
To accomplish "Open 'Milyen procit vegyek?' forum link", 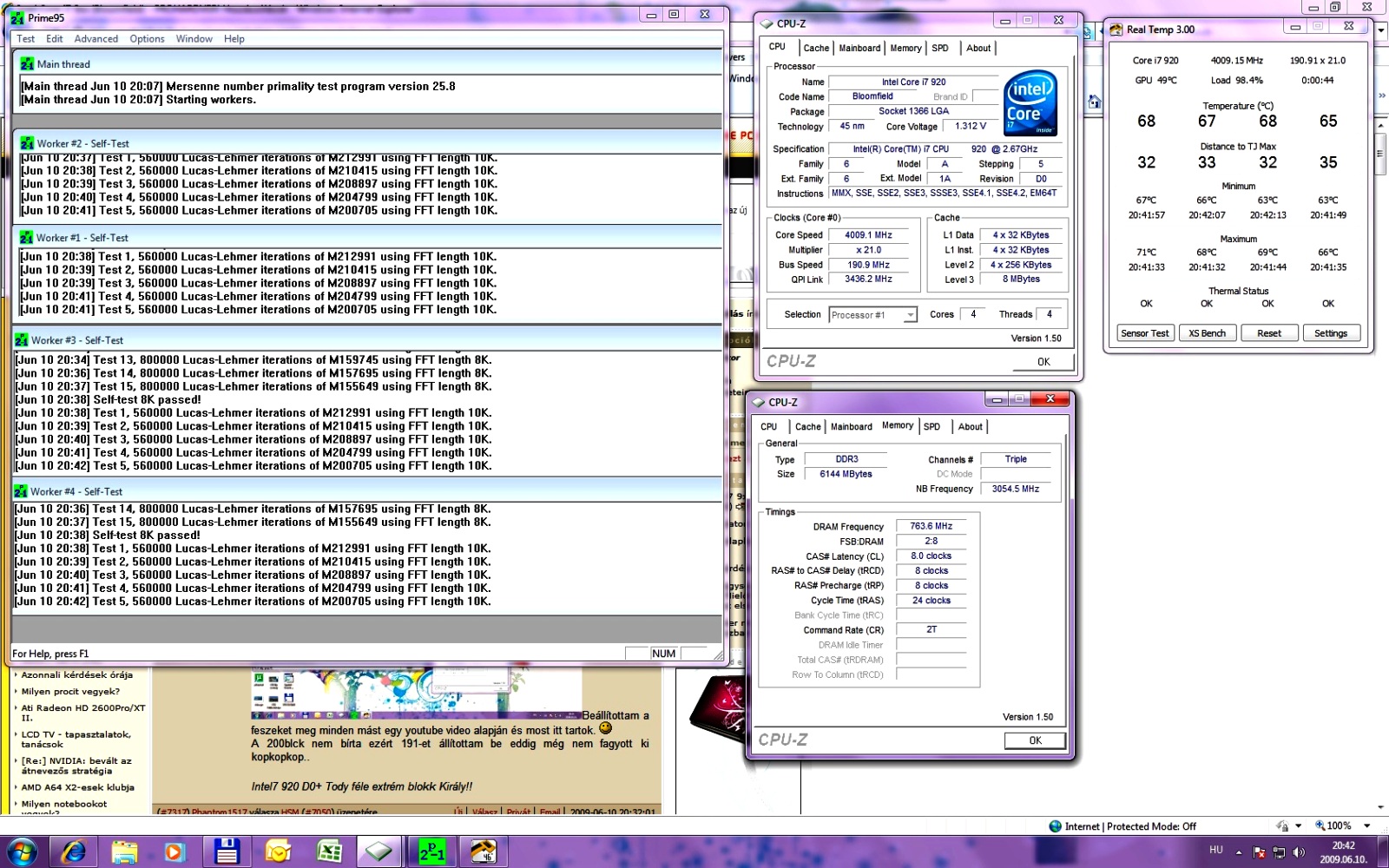I will click(70, 692).
